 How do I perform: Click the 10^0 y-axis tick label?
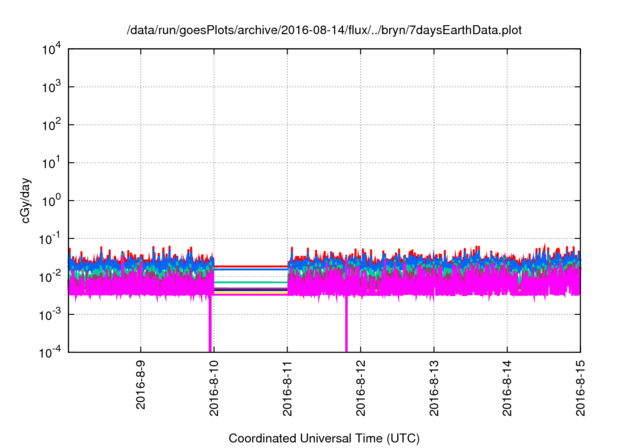(51, 201)
